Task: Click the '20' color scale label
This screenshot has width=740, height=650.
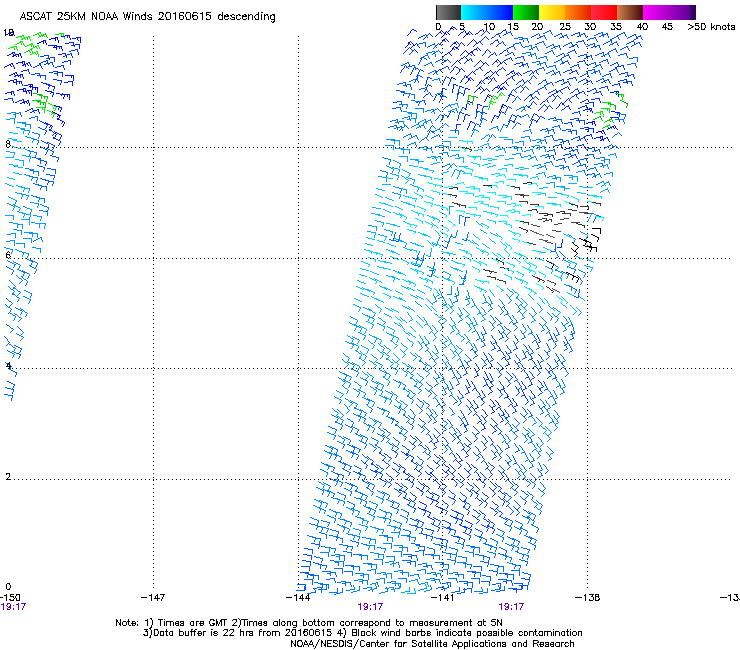Action: point(537,27)
